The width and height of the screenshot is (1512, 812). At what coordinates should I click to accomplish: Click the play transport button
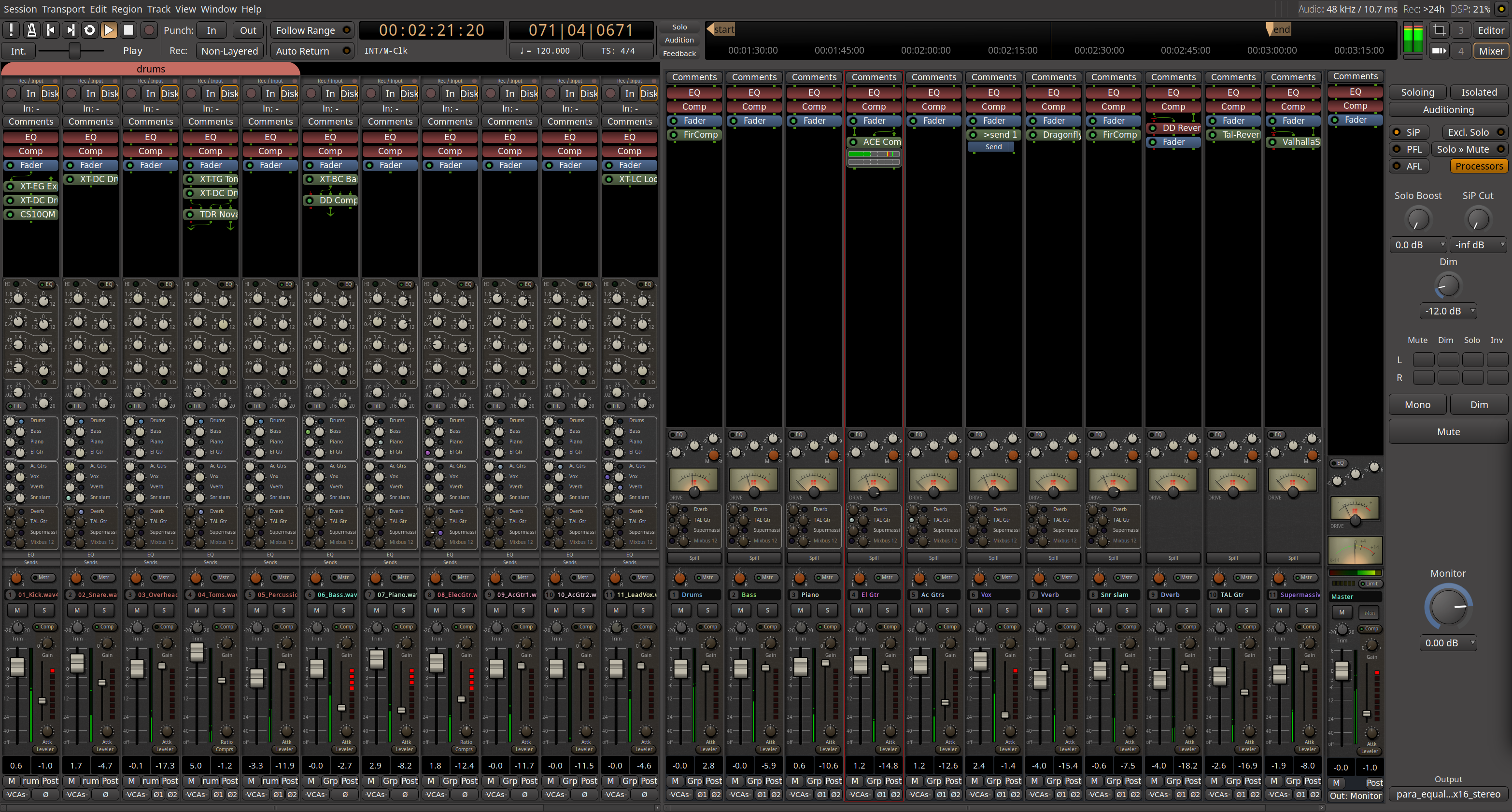pos(109,30)
